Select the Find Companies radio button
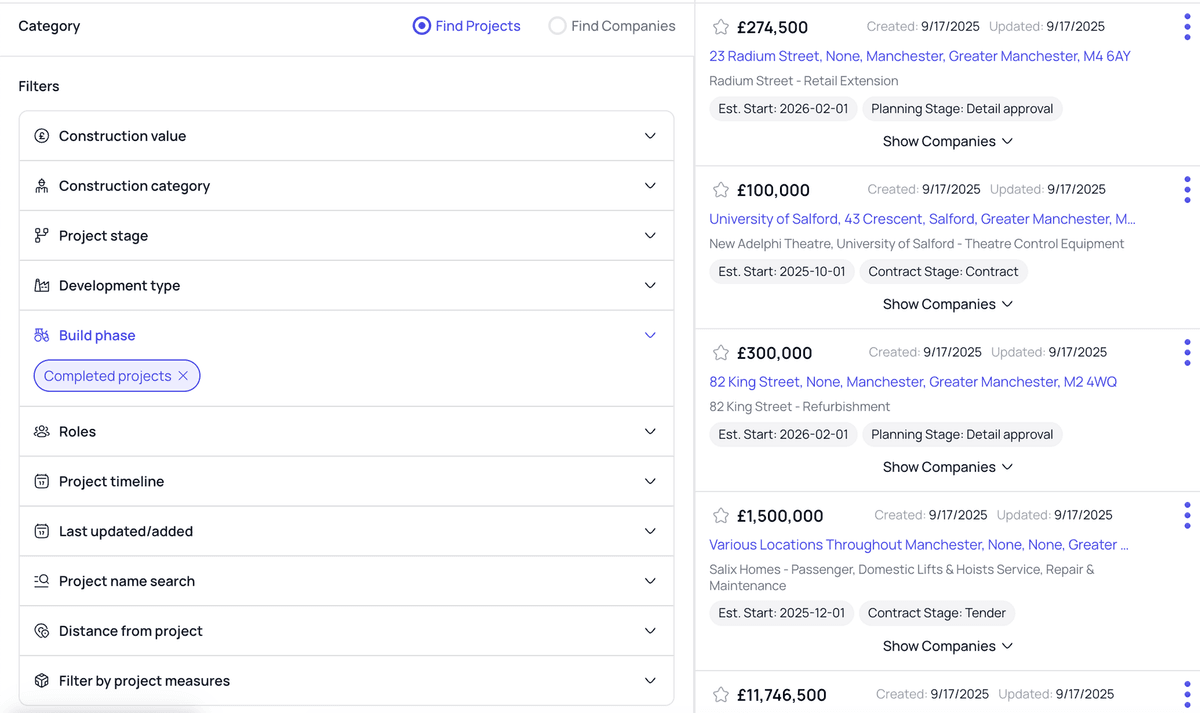 (557, 26)
